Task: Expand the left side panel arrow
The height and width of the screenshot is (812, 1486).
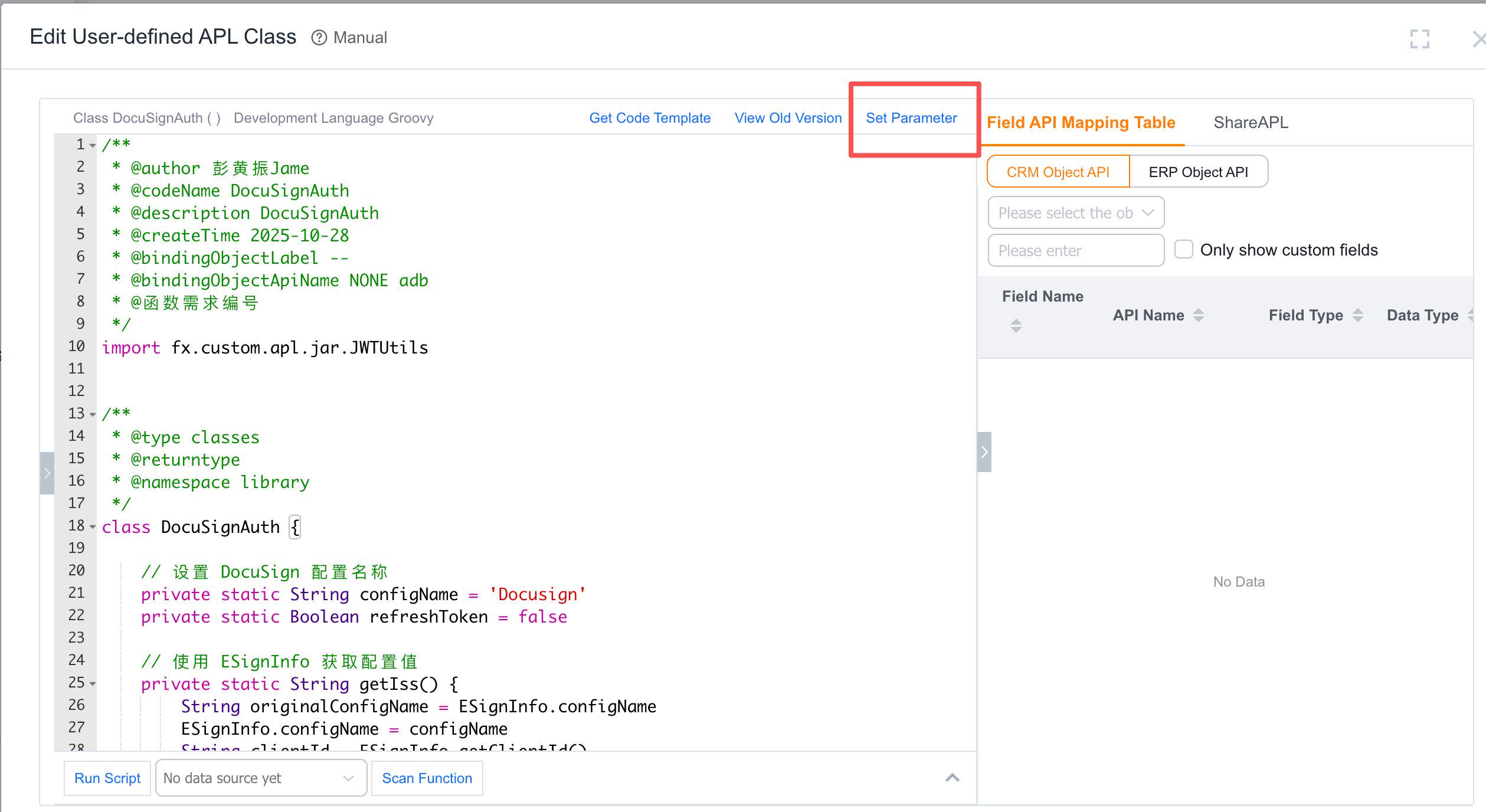Action: 47,473
